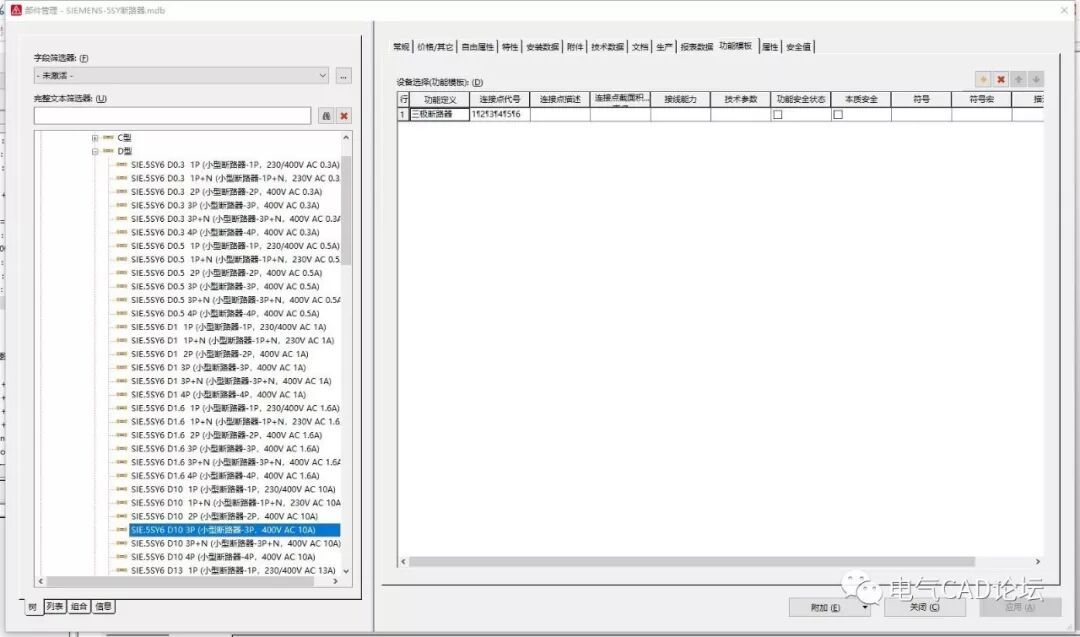
Task: Select SIE.5SY6 D1.6 3P tree row
Action: [225, 449]
